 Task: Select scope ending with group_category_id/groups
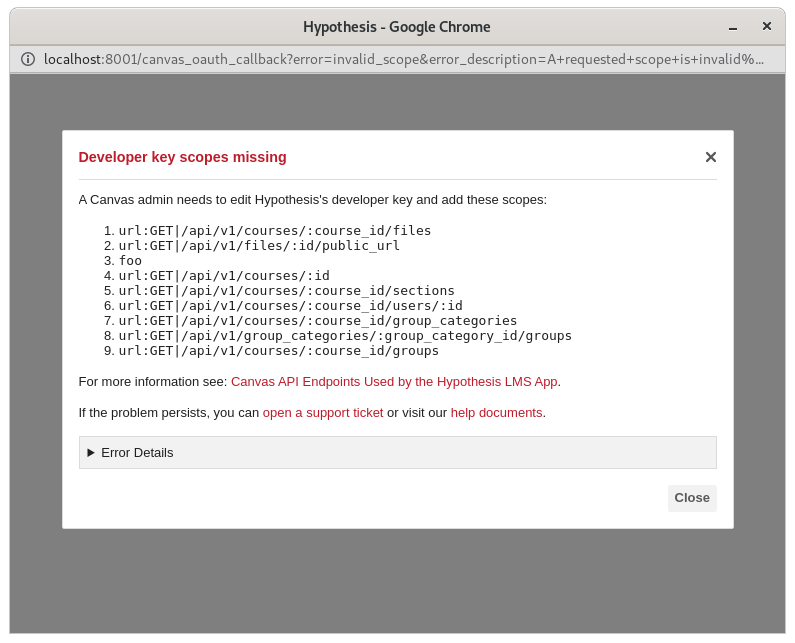[345, 336]
